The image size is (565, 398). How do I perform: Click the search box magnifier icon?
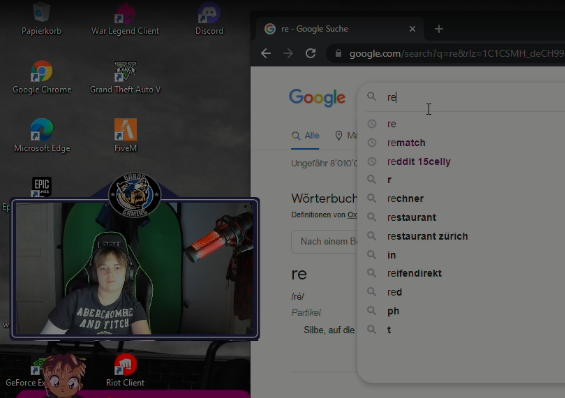point(371,97)
